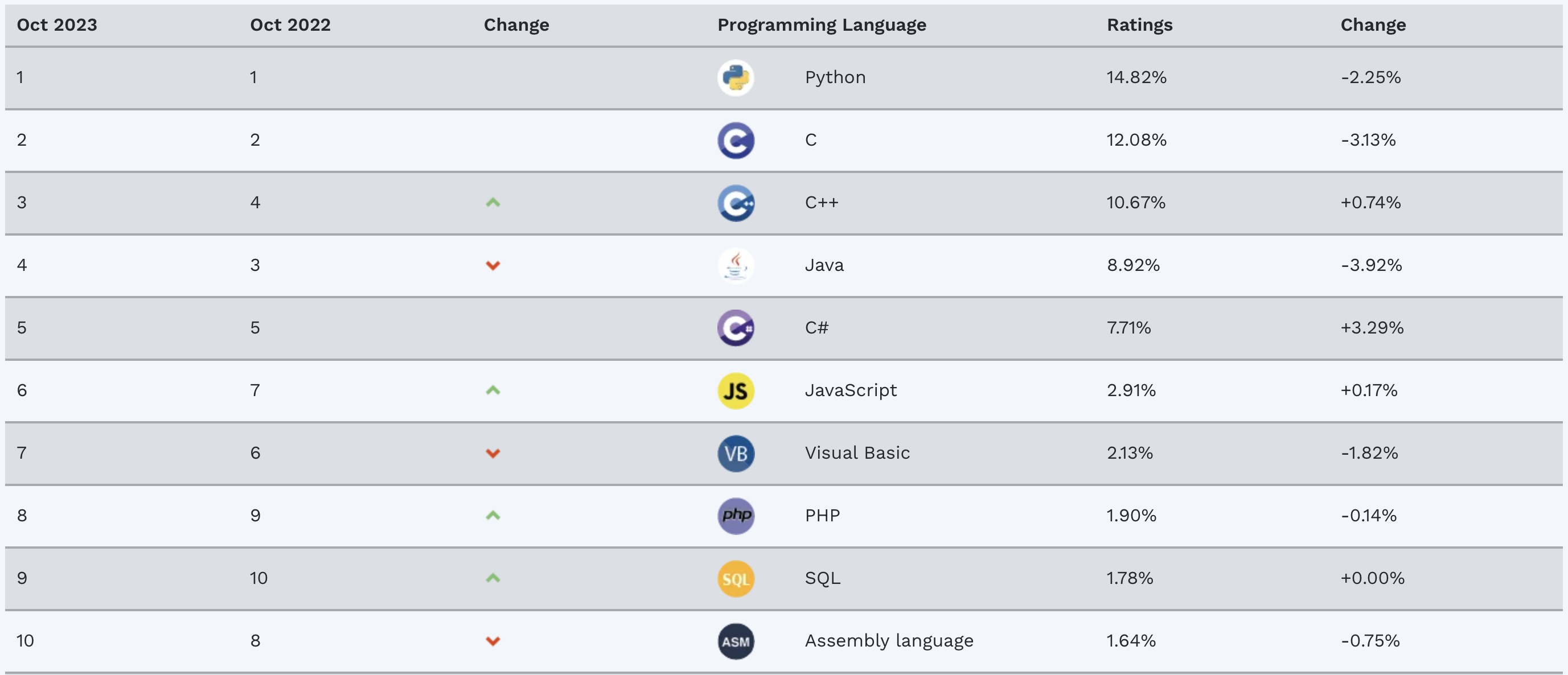1568x675 pixels.
Task: Click the C# logo icon
Action: pyautogui.click(x=735, y=328)
